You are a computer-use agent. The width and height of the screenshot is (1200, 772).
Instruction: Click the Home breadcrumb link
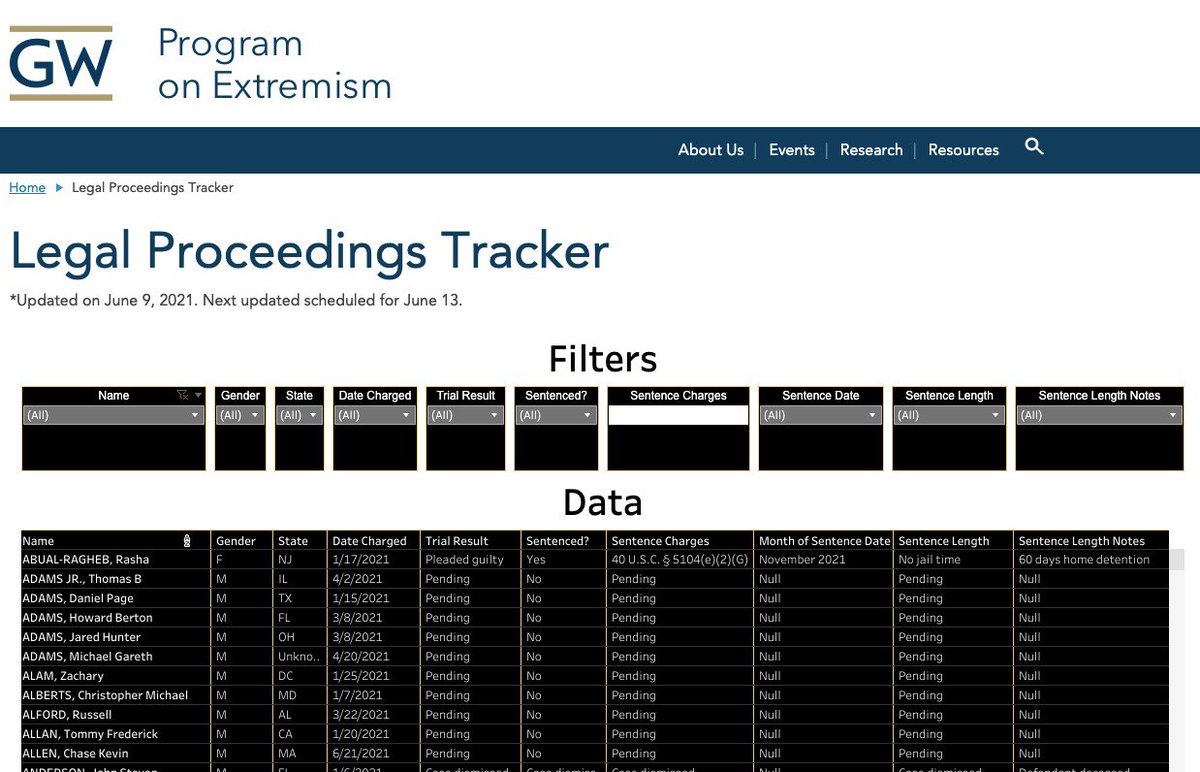(27, 187)
